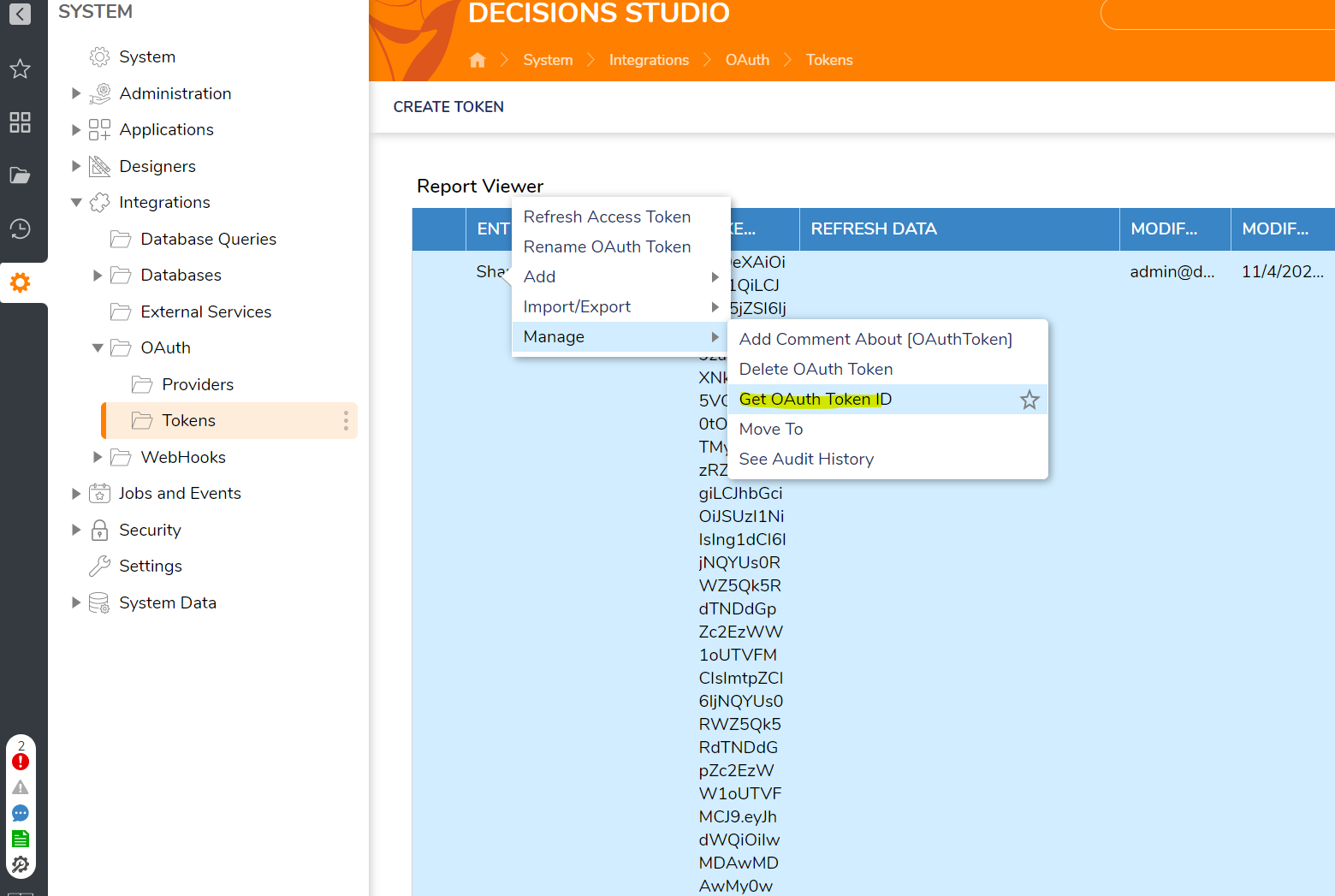1335x896 pixels.
Task: Open External Services folder
Action: pyautogui.click(x=205, y=312)
